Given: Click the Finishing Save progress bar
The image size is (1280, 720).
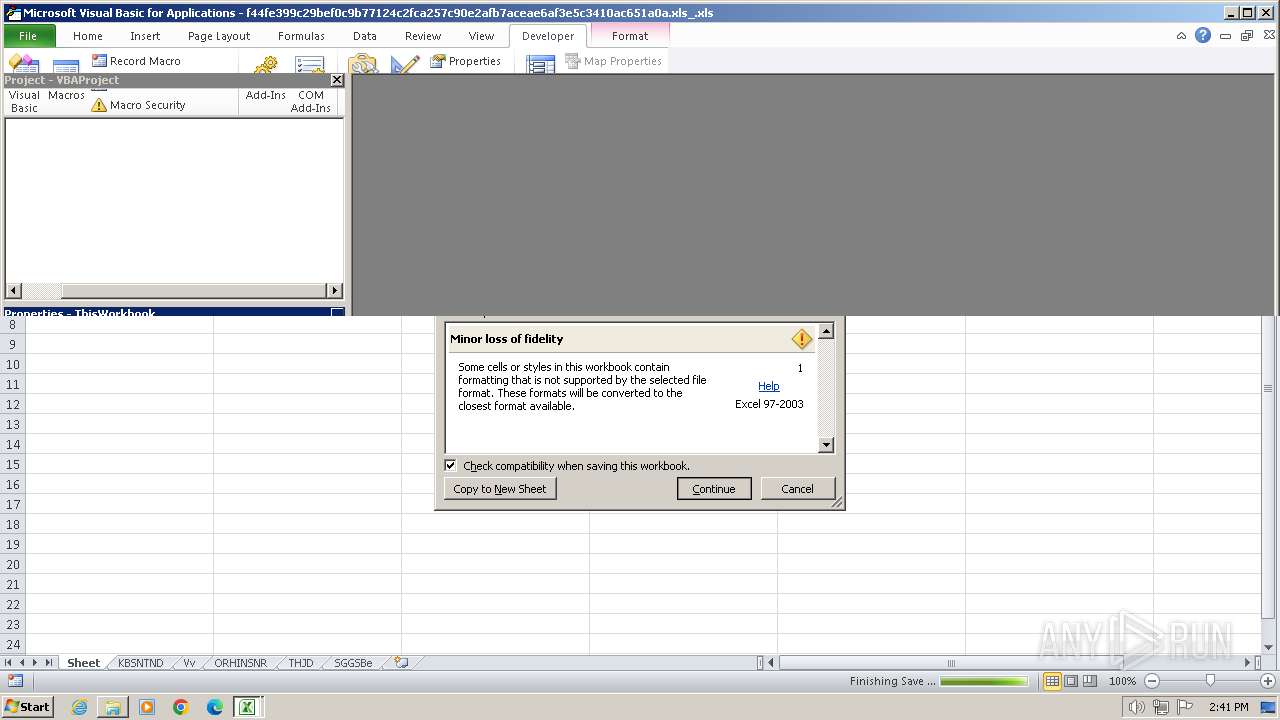Looking at the screenshot, I should click(984, 681).
